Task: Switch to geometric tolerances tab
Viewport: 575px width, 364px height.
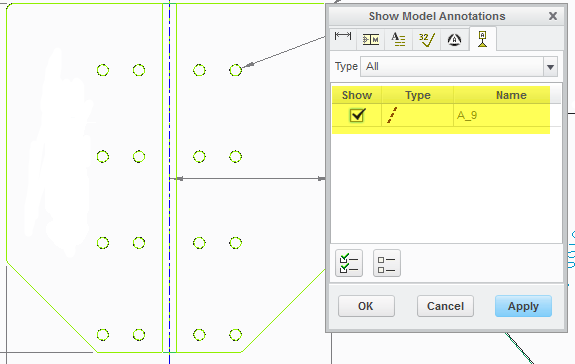Action: pos(370,39)
